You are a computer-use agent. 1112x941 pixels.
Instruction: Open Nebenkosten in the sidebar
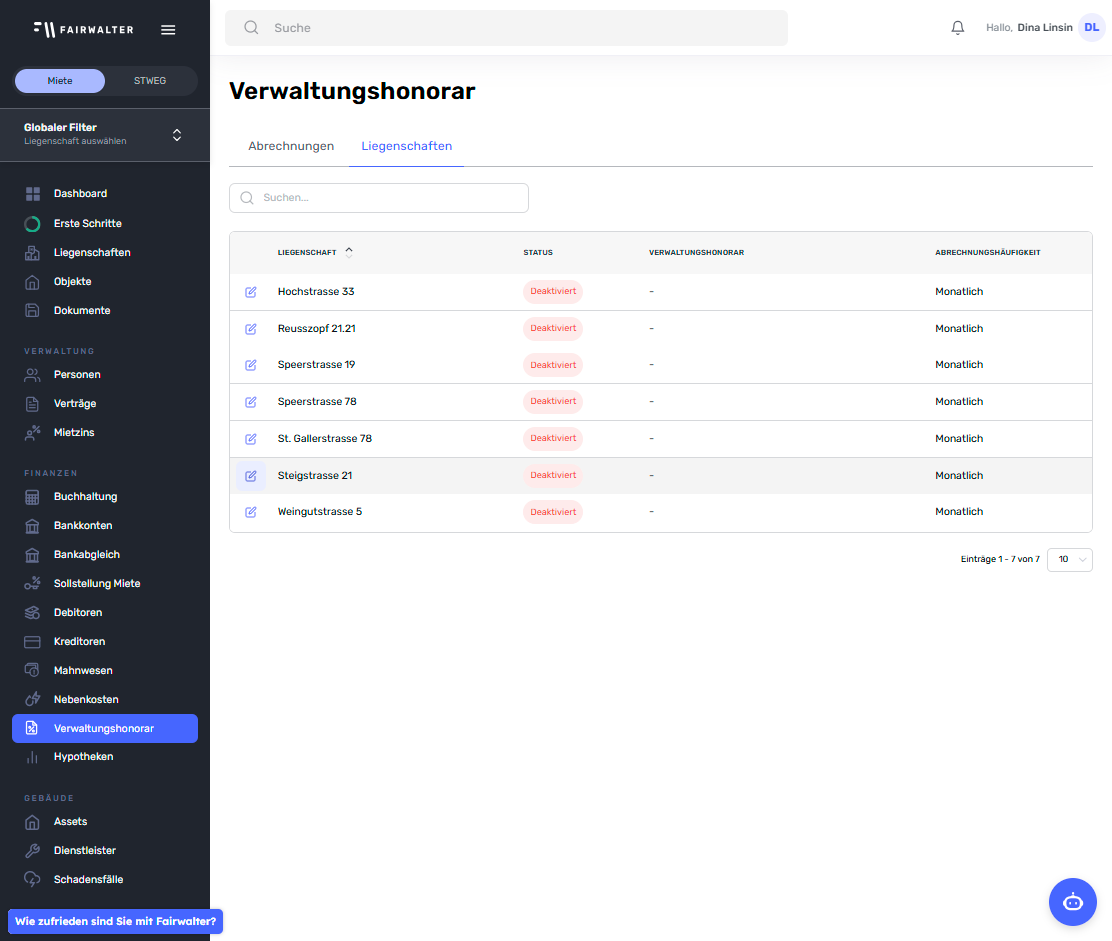(x=86, y=699)
